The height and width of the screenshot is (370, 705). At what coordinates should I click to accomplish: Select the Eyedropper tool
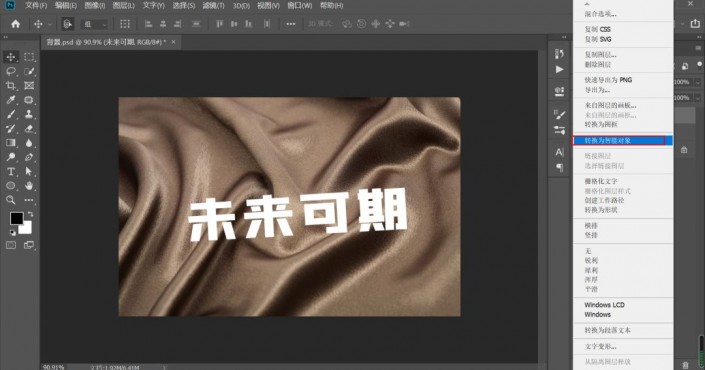[x=10, y=100]
